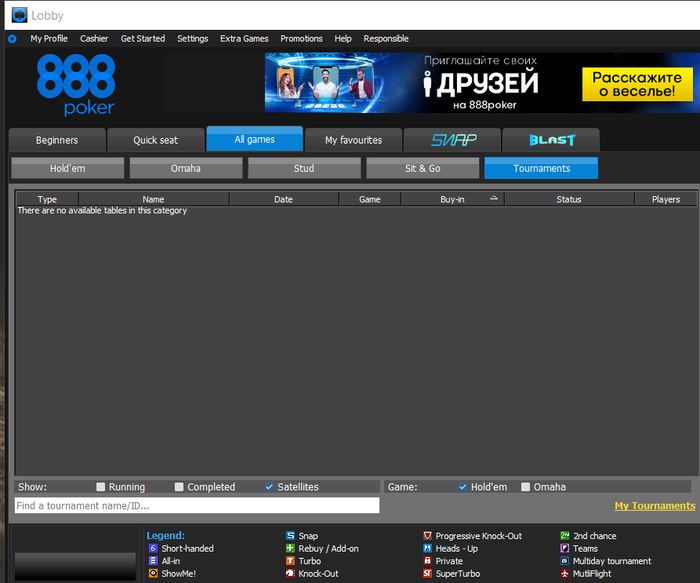Sort the table by Date column
This screenshot has height=583, width=700.
tap(284, 199)
